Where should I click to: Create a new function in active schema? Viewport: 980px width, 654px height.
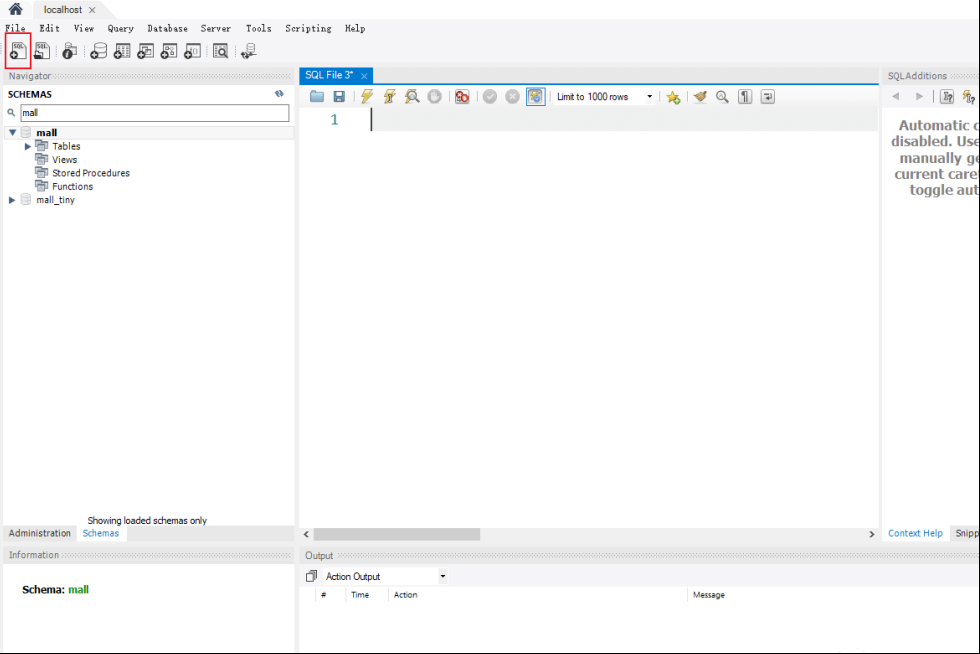(192, 51)
